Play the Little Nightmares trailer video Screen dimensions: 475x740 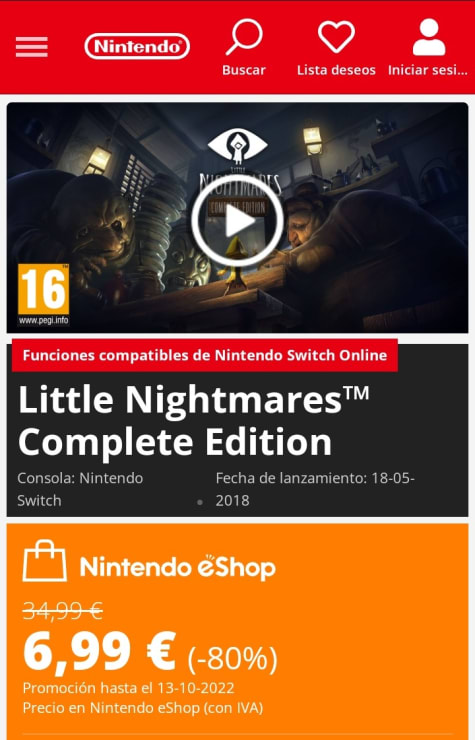click(x=237, y=220)
